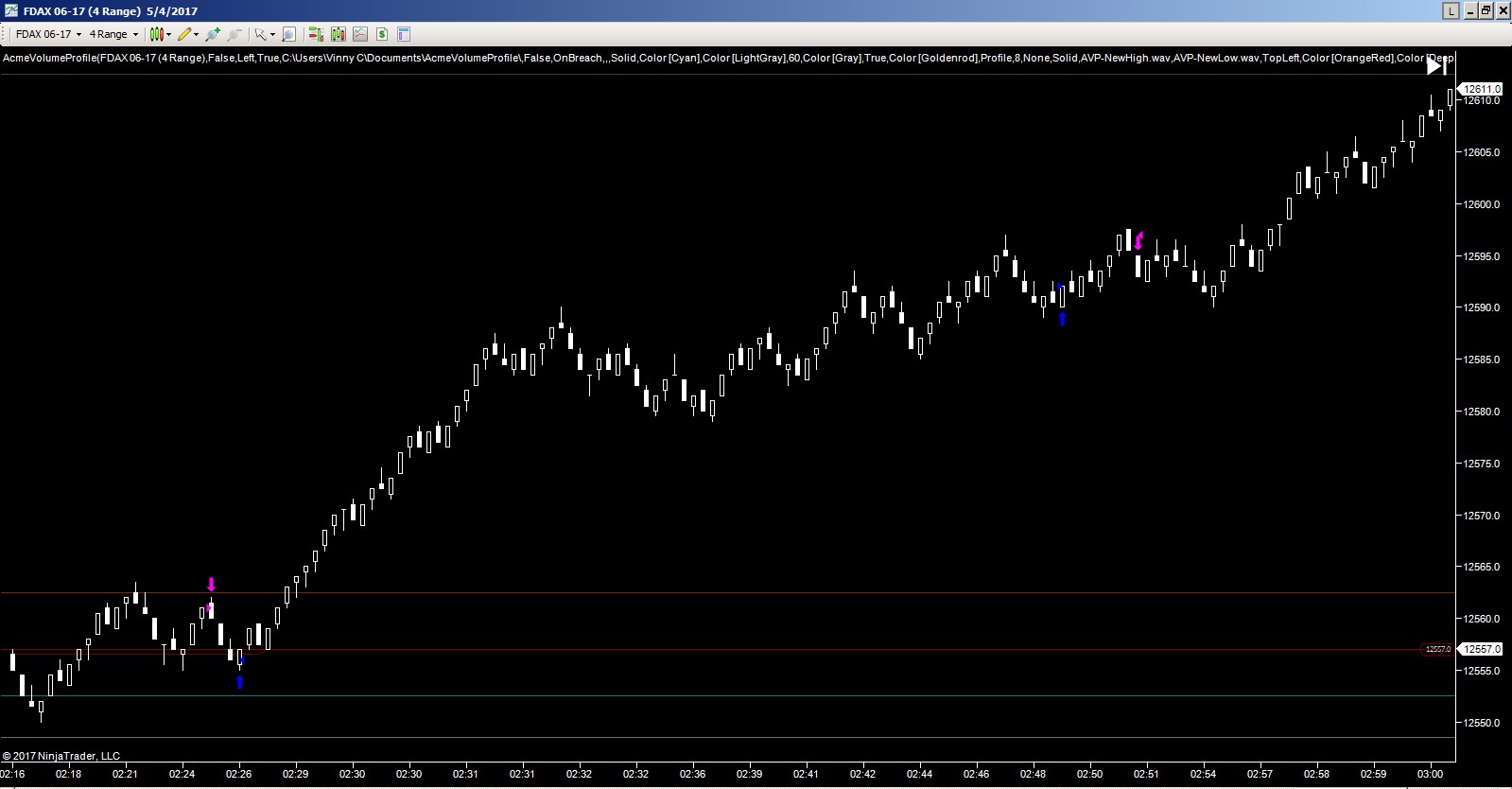Click the FDAX 06-17 window title text
The height and width of the screenshot is (789, 1512).
(x=110, y=11)
